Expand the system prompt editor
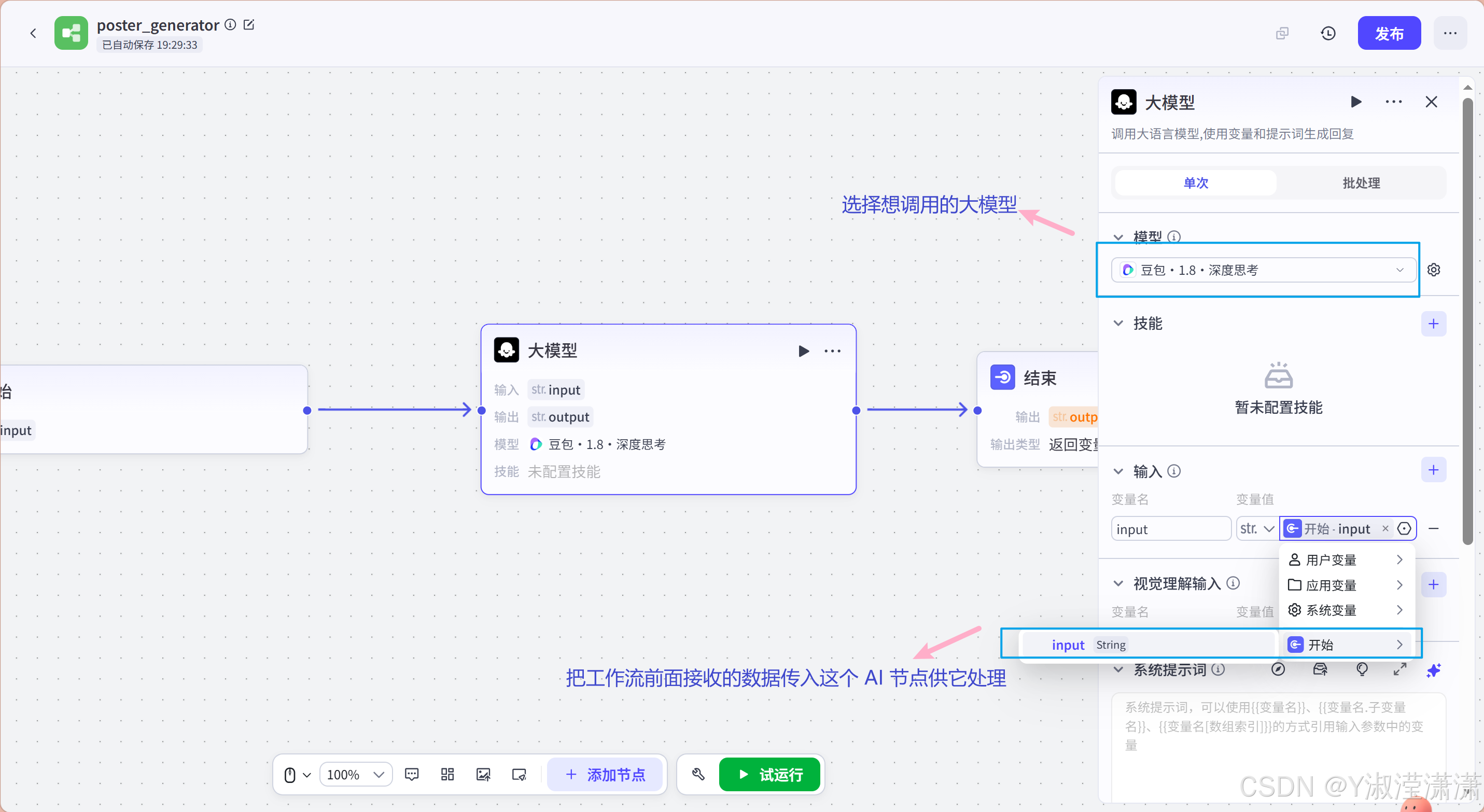Viewport: 1484px width, 812px height. tap(1399, 669)
